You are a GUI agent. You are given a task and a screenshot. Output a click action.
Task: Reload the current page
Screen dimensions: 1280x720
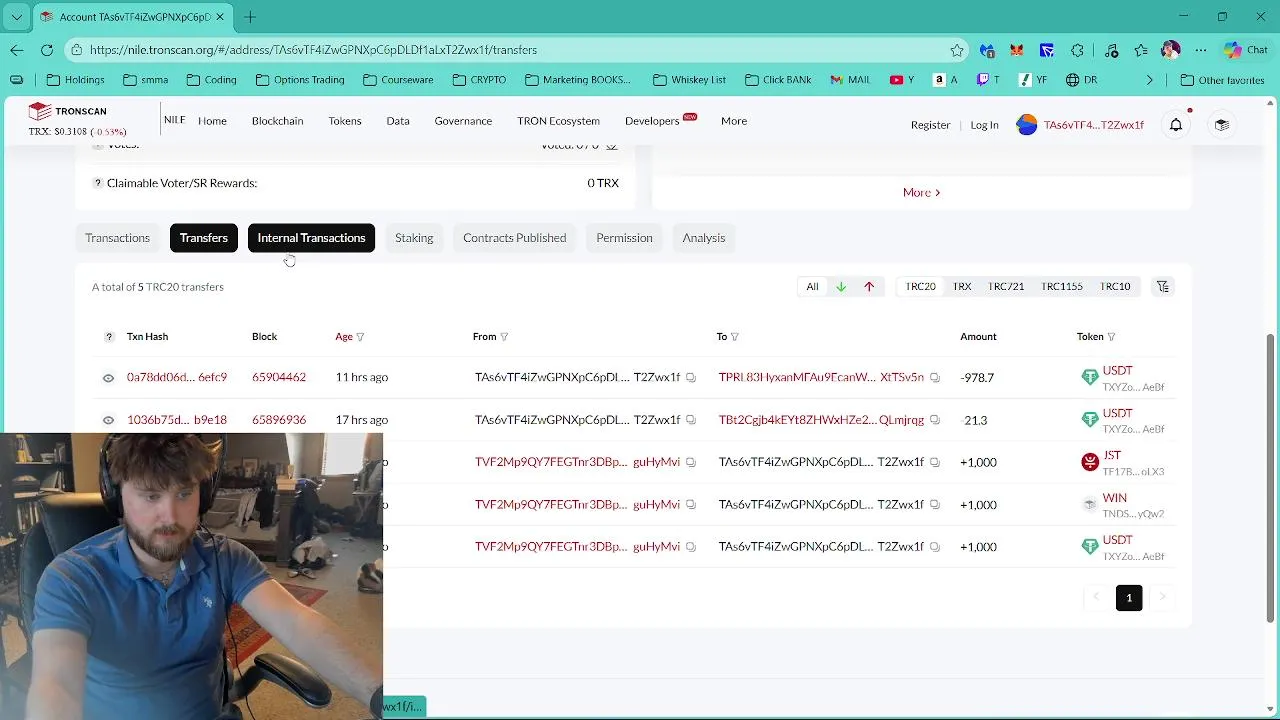[x=47, y=50]
